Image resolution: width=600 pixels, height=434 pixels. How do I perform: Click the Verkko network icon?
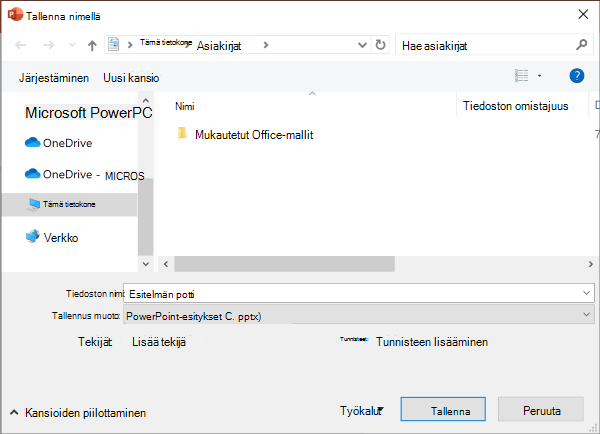[x=33, y=236]
